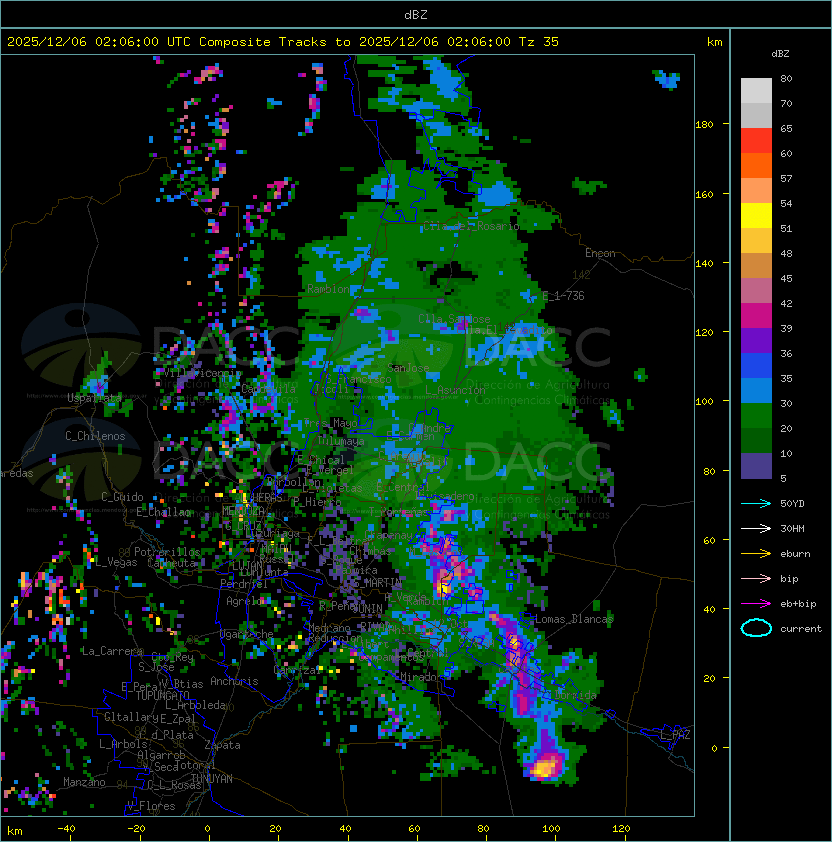Click the Tulumaya map label
The width and height of the screenshot is (832, 842).
(341, 441)
